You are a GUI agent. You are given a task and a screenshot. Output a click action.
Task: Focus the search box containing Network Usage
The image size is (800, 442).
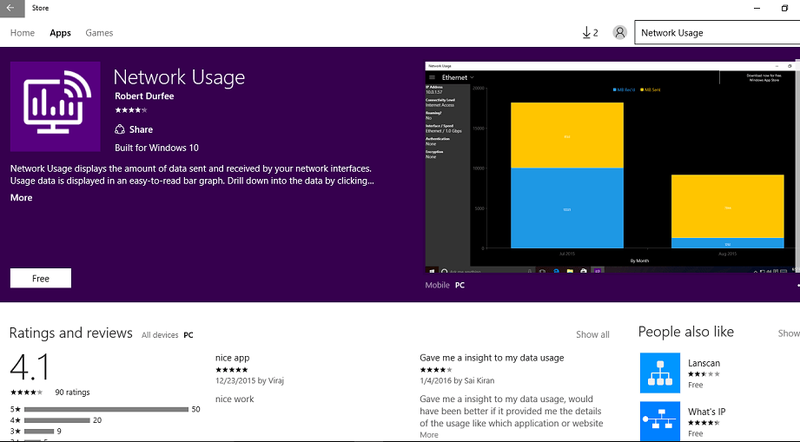(717, 33)
